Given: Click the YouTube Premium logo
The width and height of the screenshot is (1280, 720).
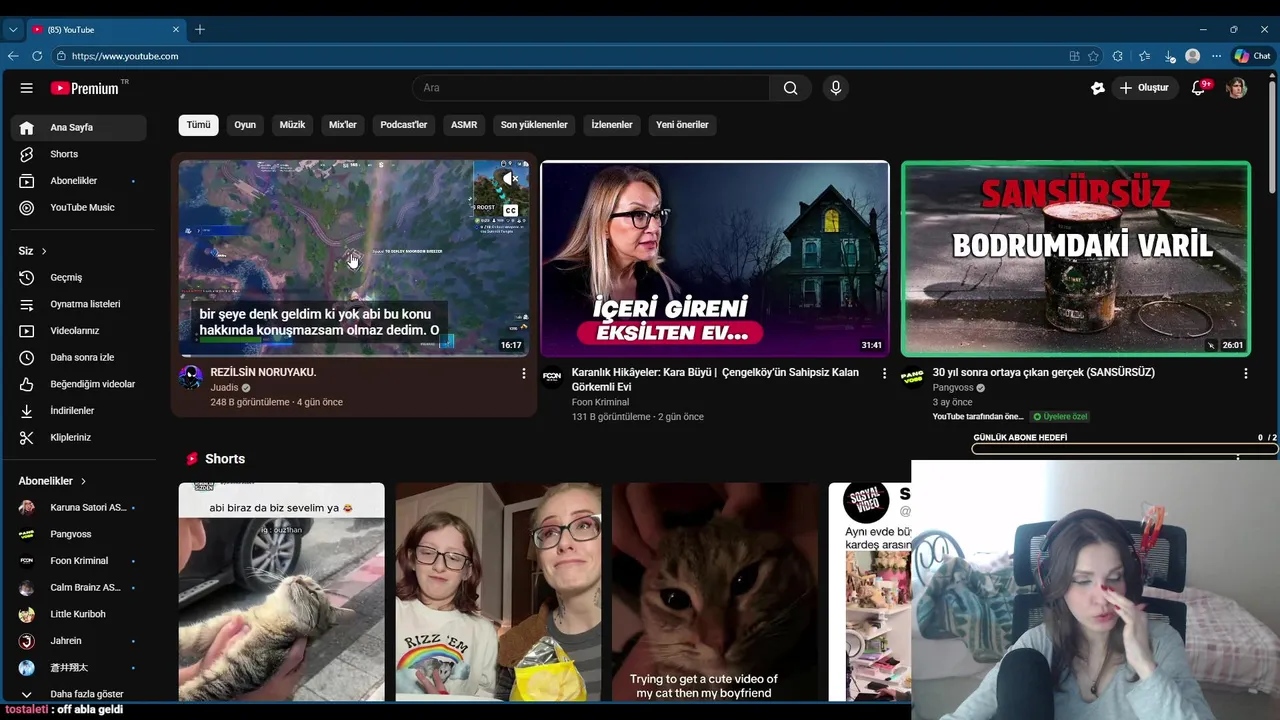Looking at the screenshot, I should tap(85, 88).
